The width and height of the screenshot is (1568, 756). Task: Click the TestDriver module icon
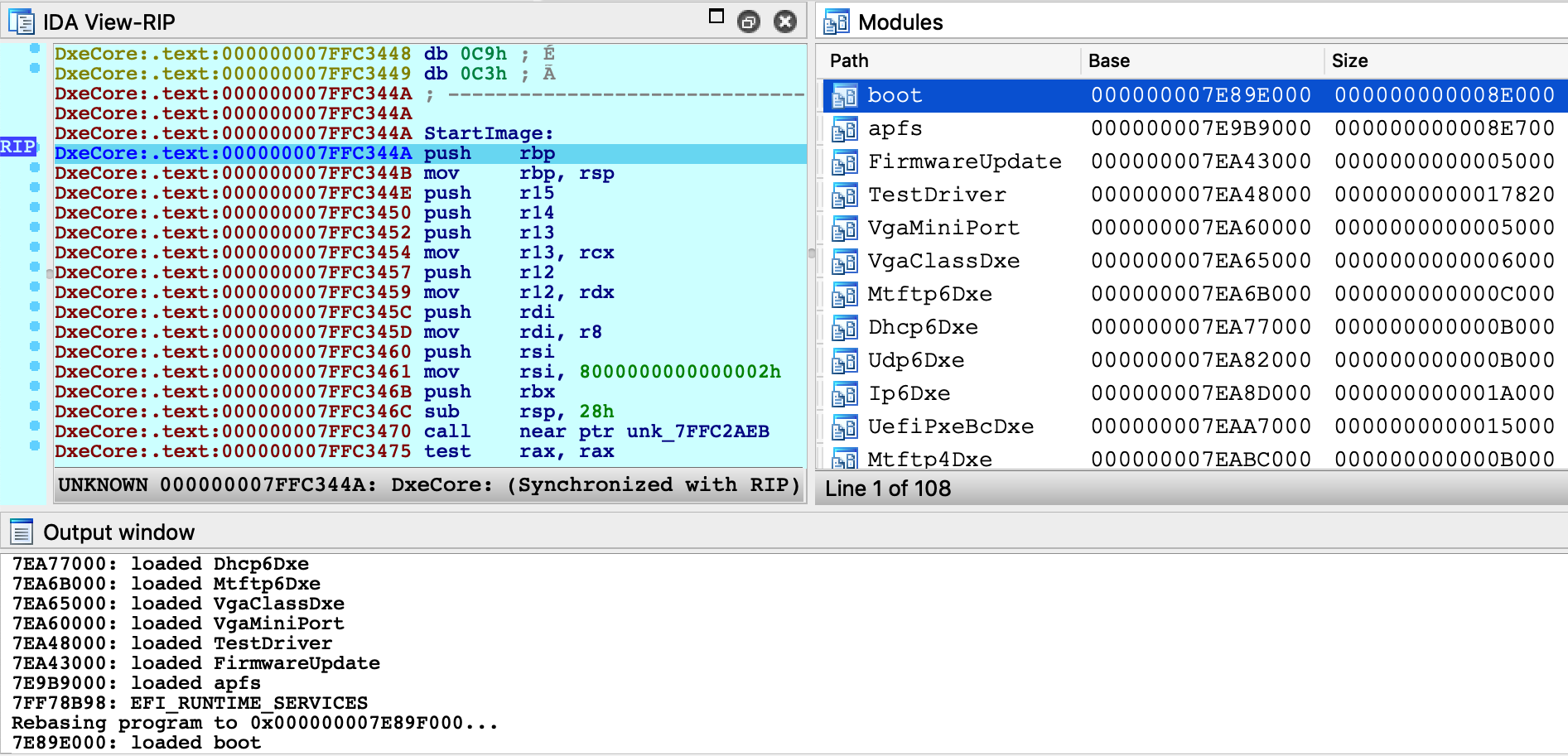pos(844,195)
